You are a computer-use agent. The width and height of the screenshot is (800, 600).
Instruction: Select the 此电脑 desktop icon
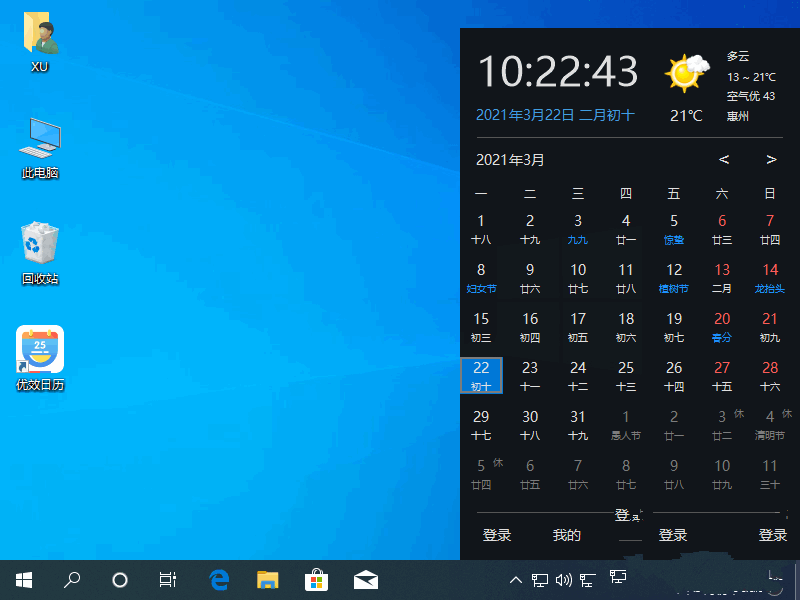pyautogui.click(x=40, y=148)
